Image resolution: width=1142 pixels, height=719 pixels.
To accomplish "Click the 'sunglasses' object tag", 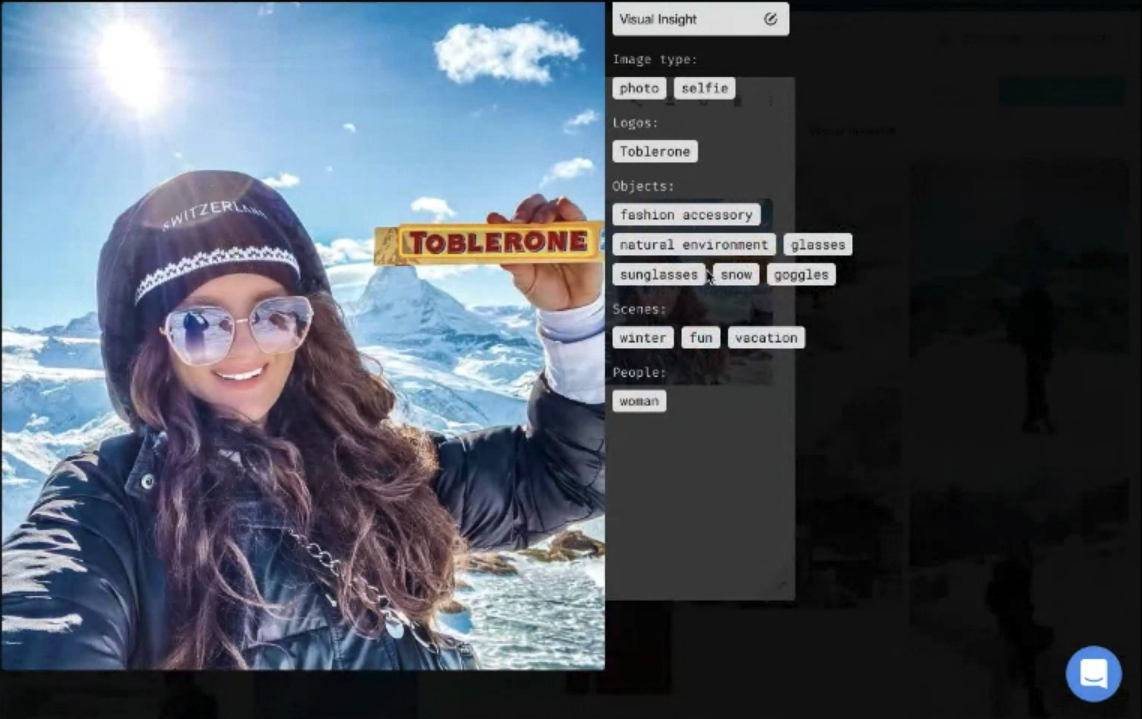I will [658, 275].
